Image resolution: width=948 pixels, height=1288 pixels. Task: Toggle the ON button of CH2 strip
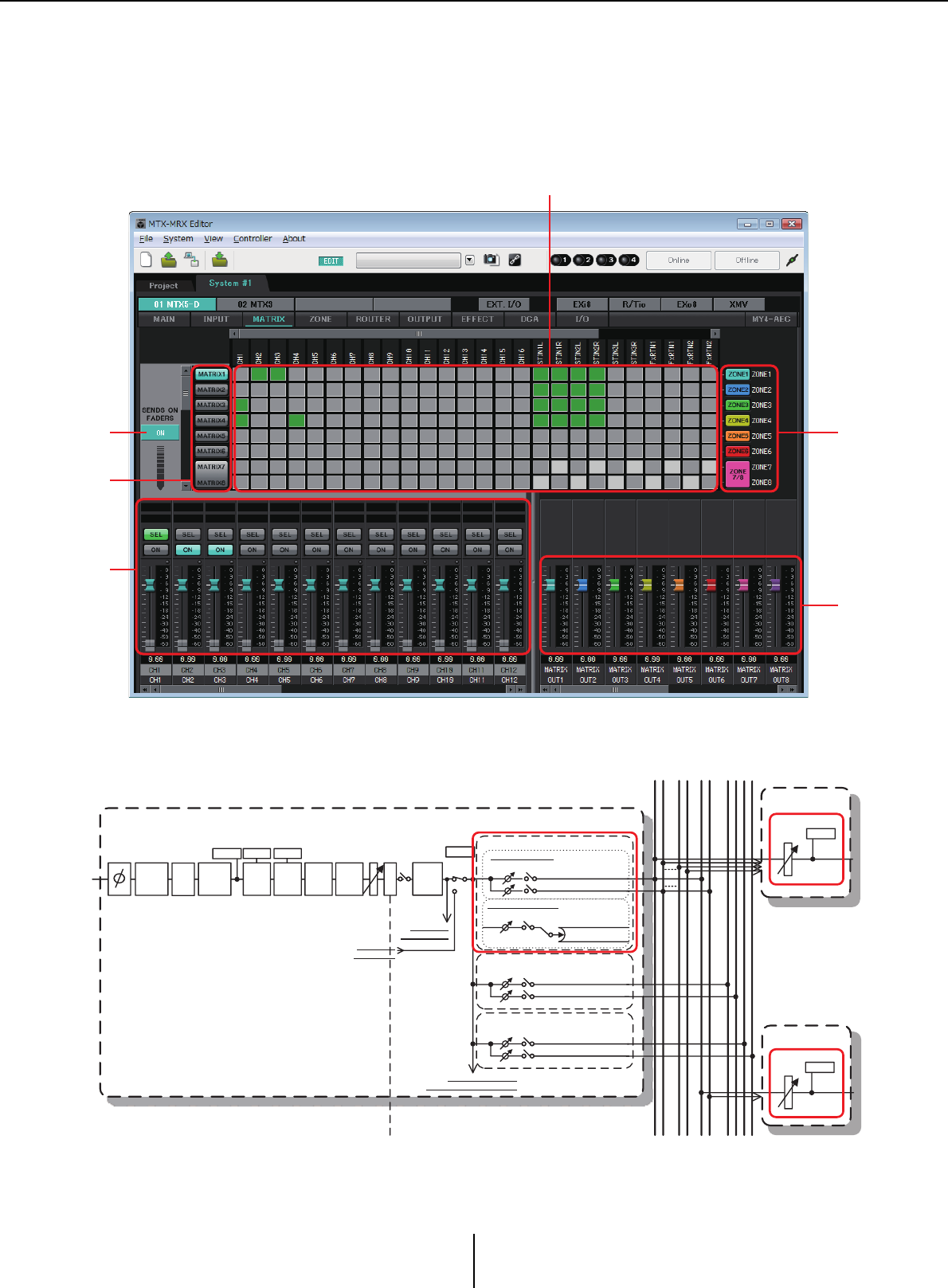click(x=188, y=550)
